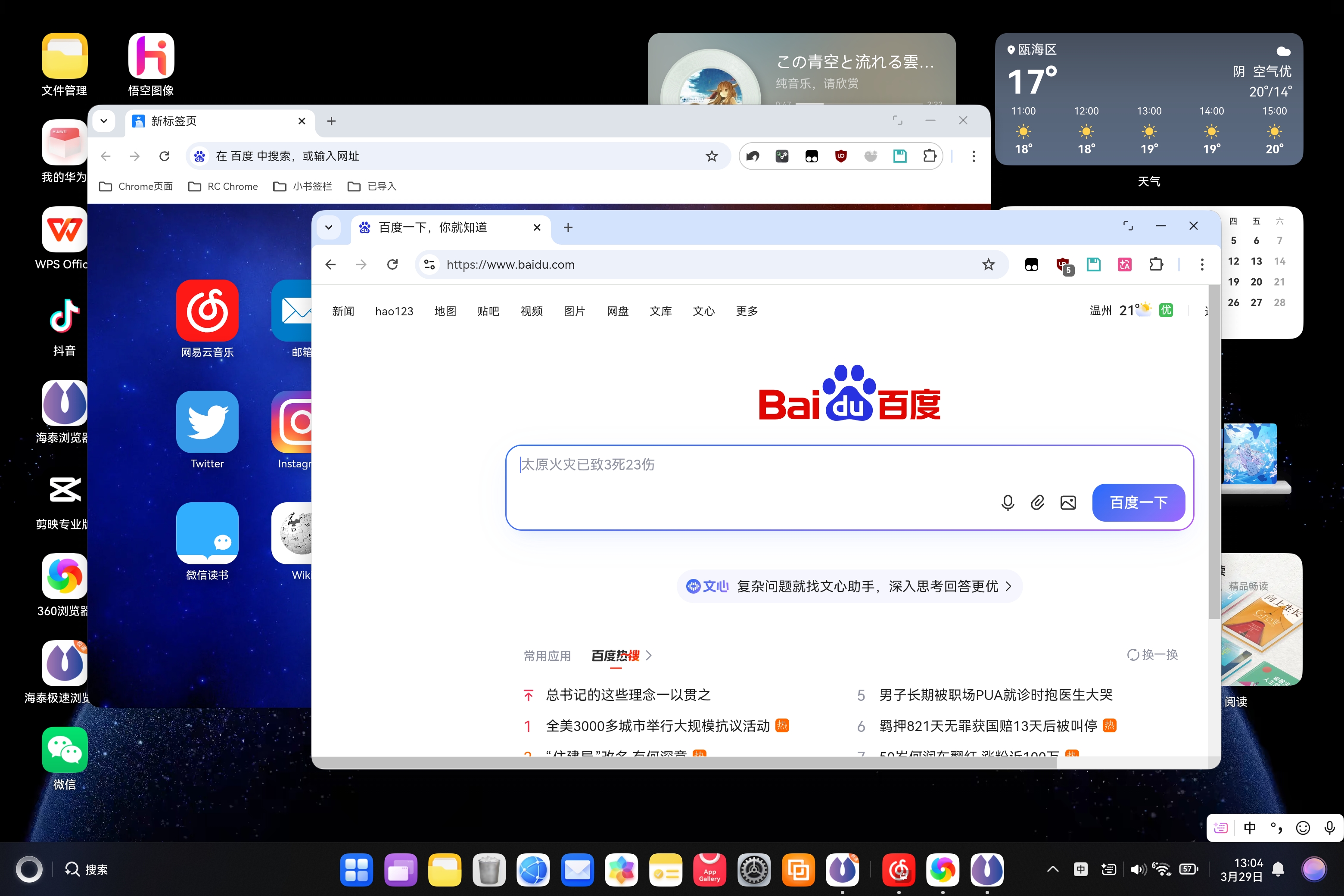Open NetEase Cloud Music from the dock
The image size is (1344, 896).
(898, 870)
